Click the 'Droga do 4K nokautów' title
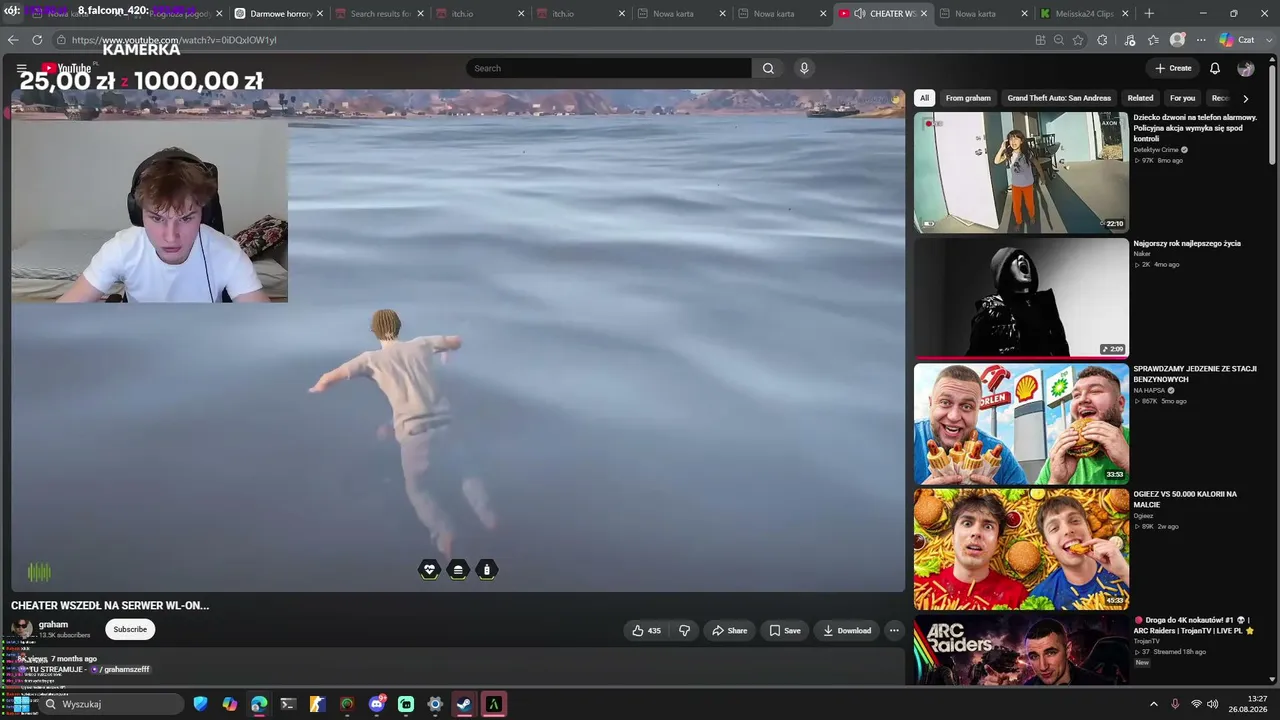The height and width of the screenshot is (720, 1280). click(1193, 625)
